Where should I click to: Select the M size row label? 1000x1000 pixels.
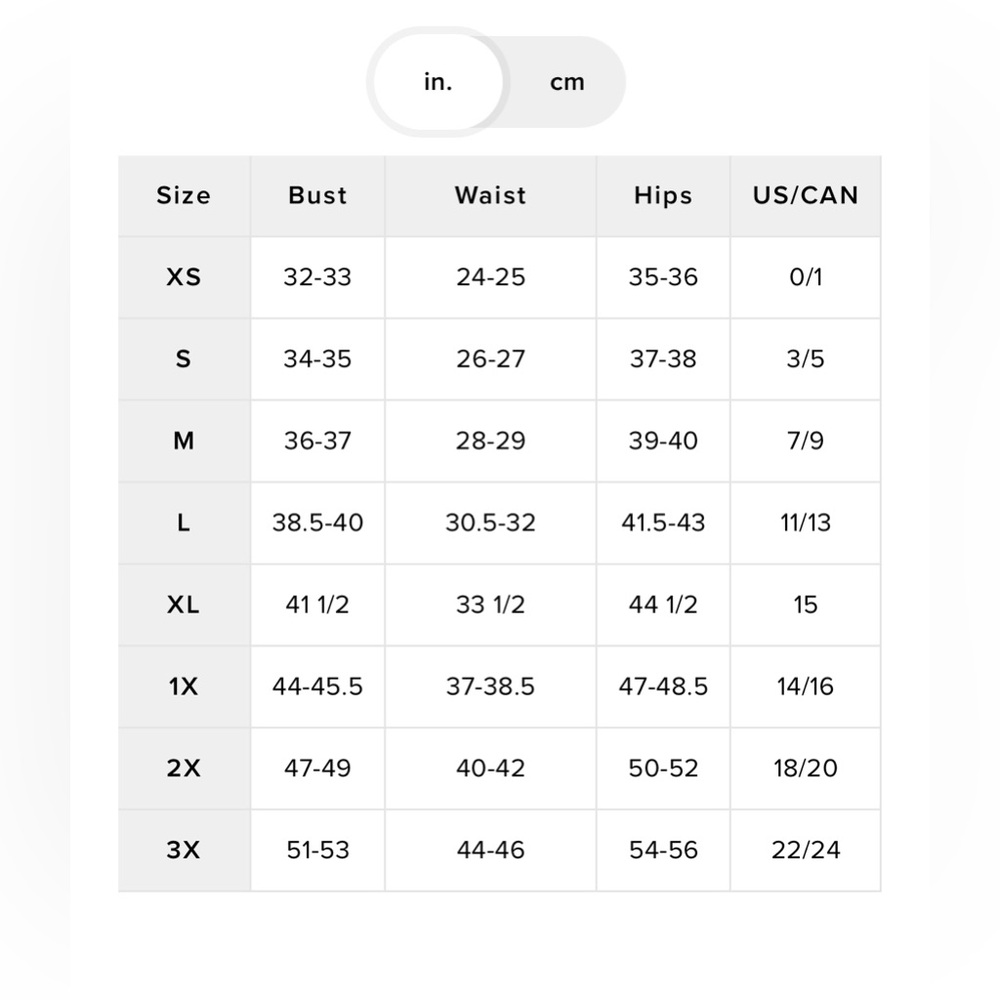[184, 441]
